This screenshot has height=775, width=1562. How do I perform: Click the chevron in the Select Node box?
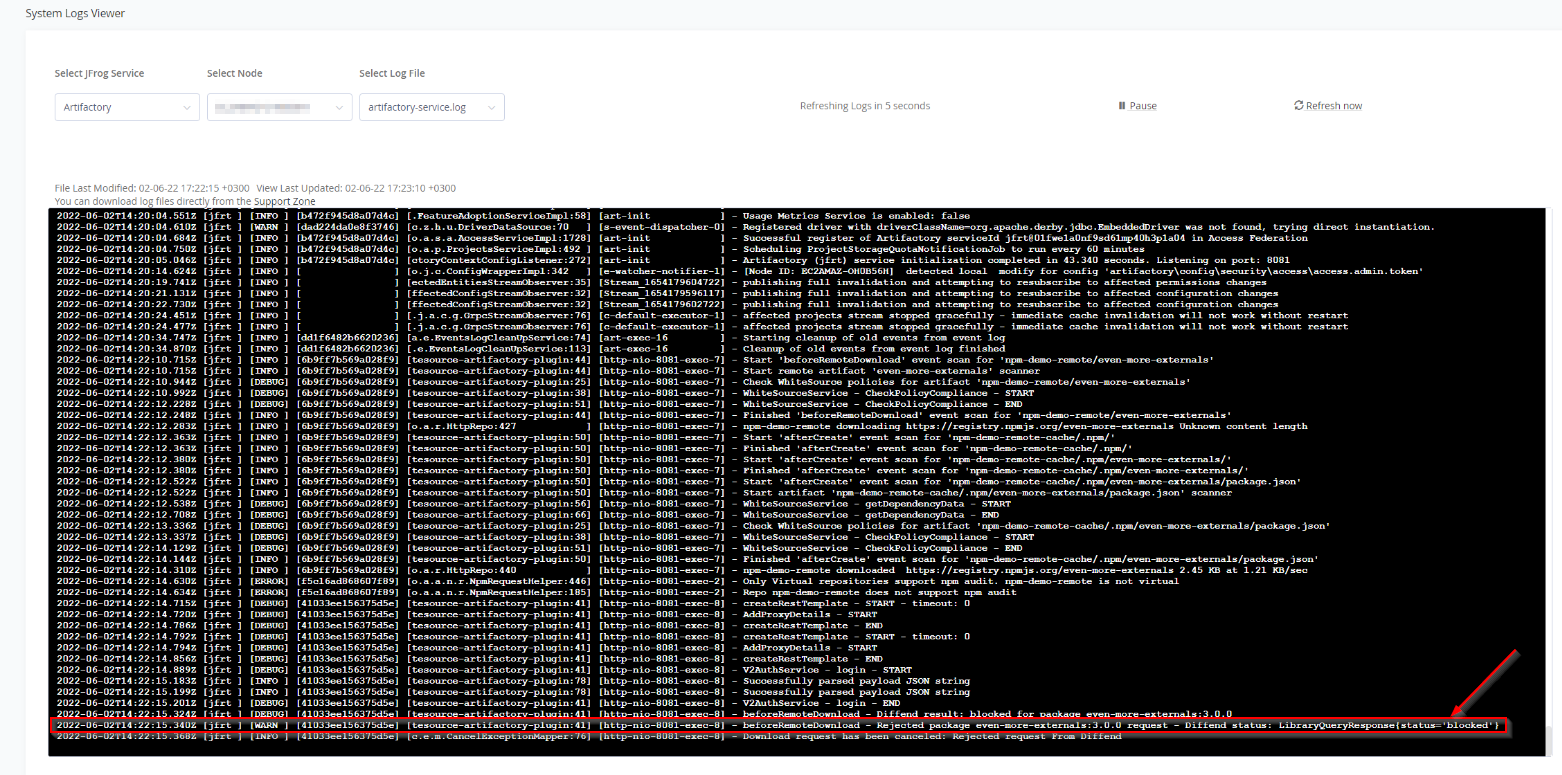pos(338,107)
